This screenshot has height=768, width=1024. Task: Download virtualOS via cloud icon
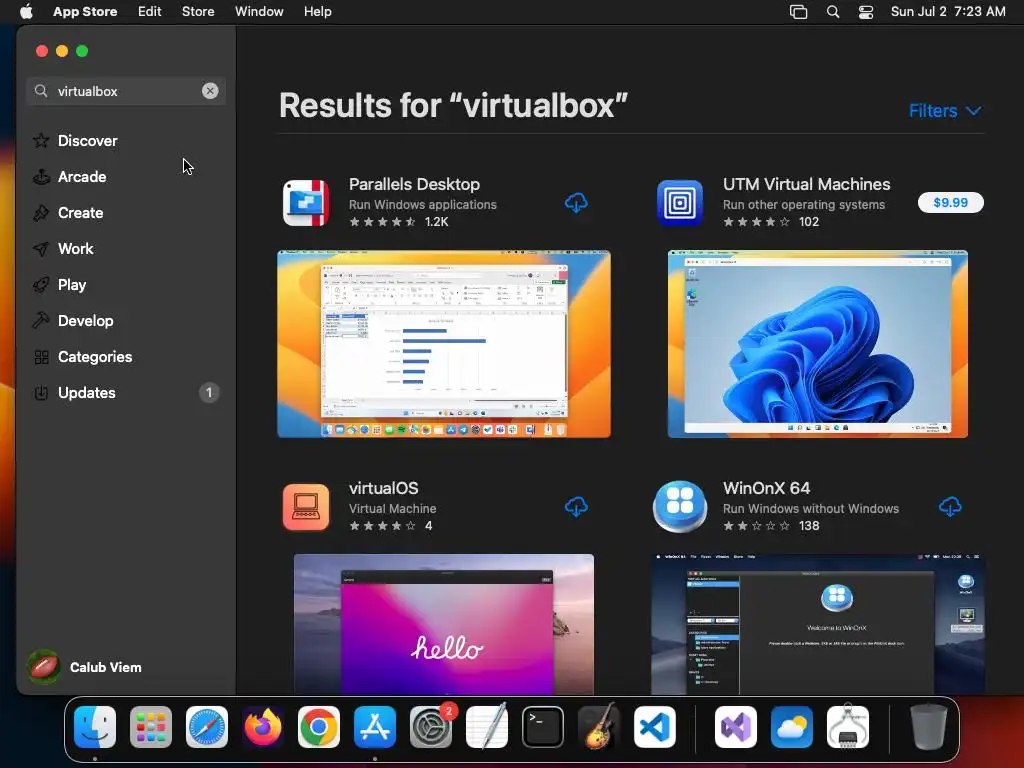pos(576,507)
